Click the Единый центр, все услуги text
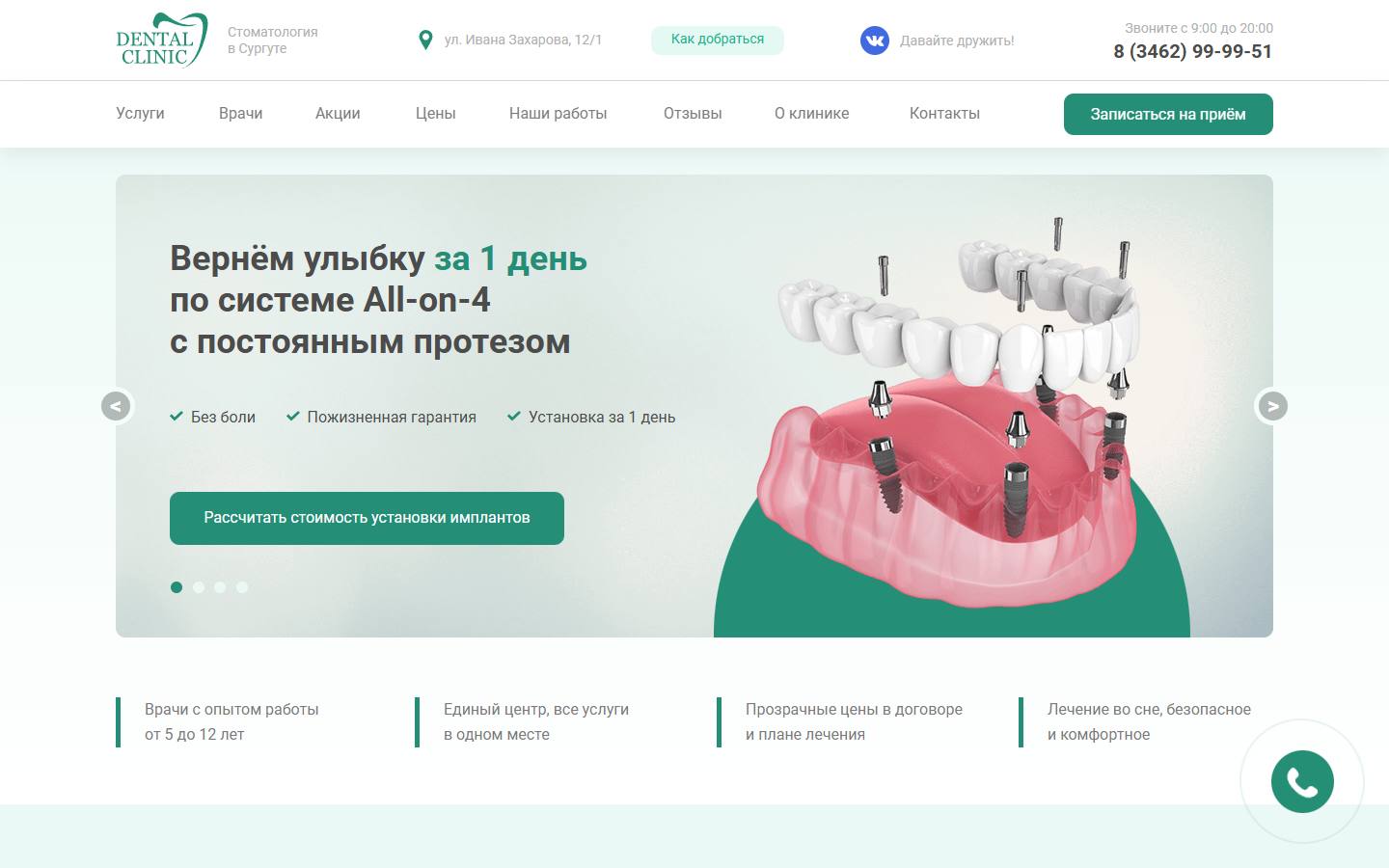The image size is (1389, 868). 536,710
